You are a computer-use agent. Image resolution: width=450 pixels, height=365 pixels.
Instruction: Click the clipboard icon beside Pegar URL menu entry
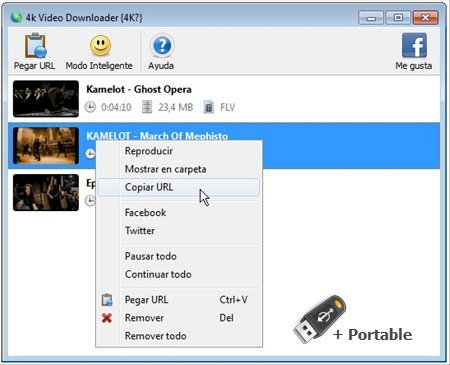107,300
